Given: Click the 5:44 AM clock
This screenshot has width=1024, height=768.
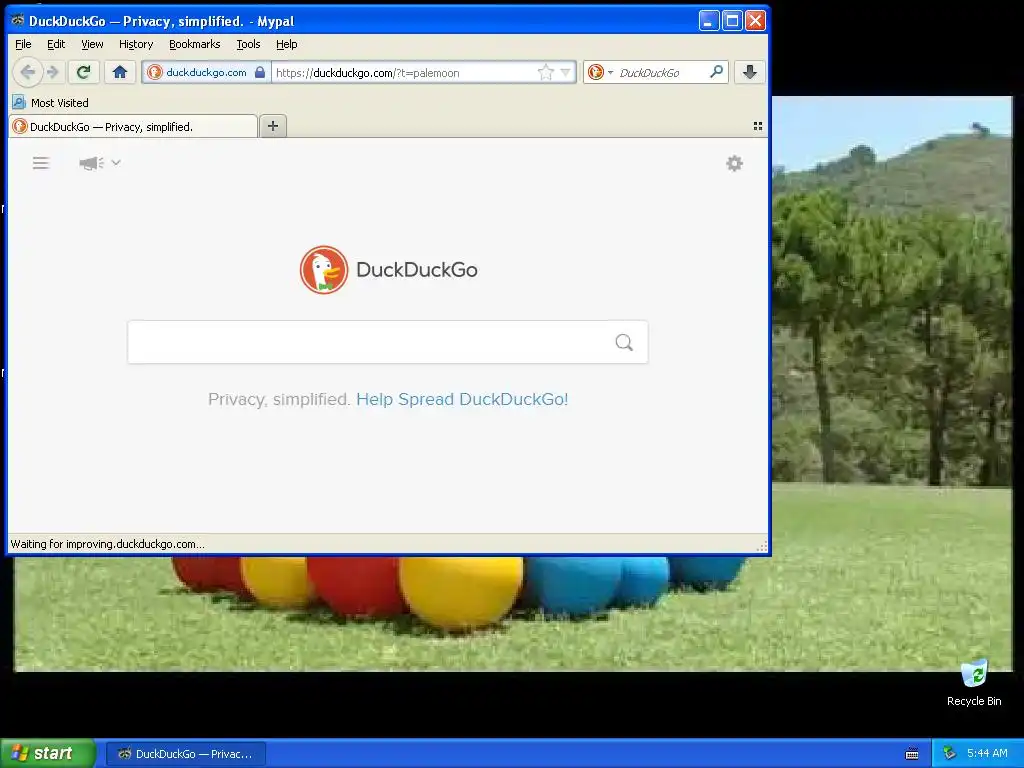Looking at the screenshot, I should coord(987,753).
